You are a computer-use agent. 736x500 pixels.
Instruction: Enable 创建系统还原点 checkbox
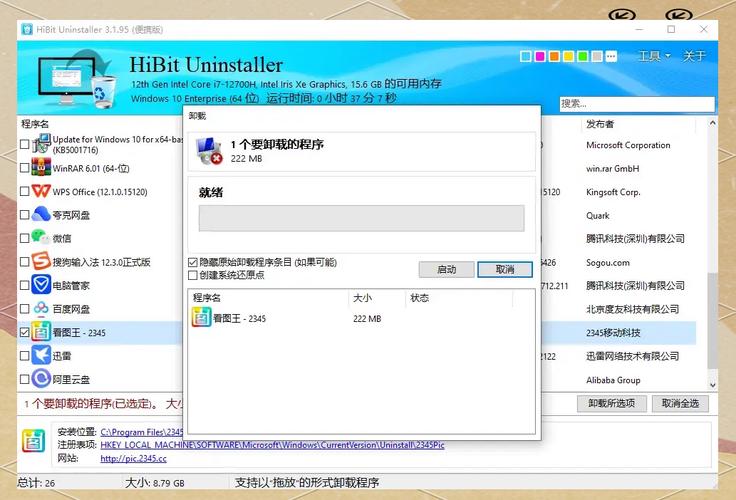(x=192, y=275)
